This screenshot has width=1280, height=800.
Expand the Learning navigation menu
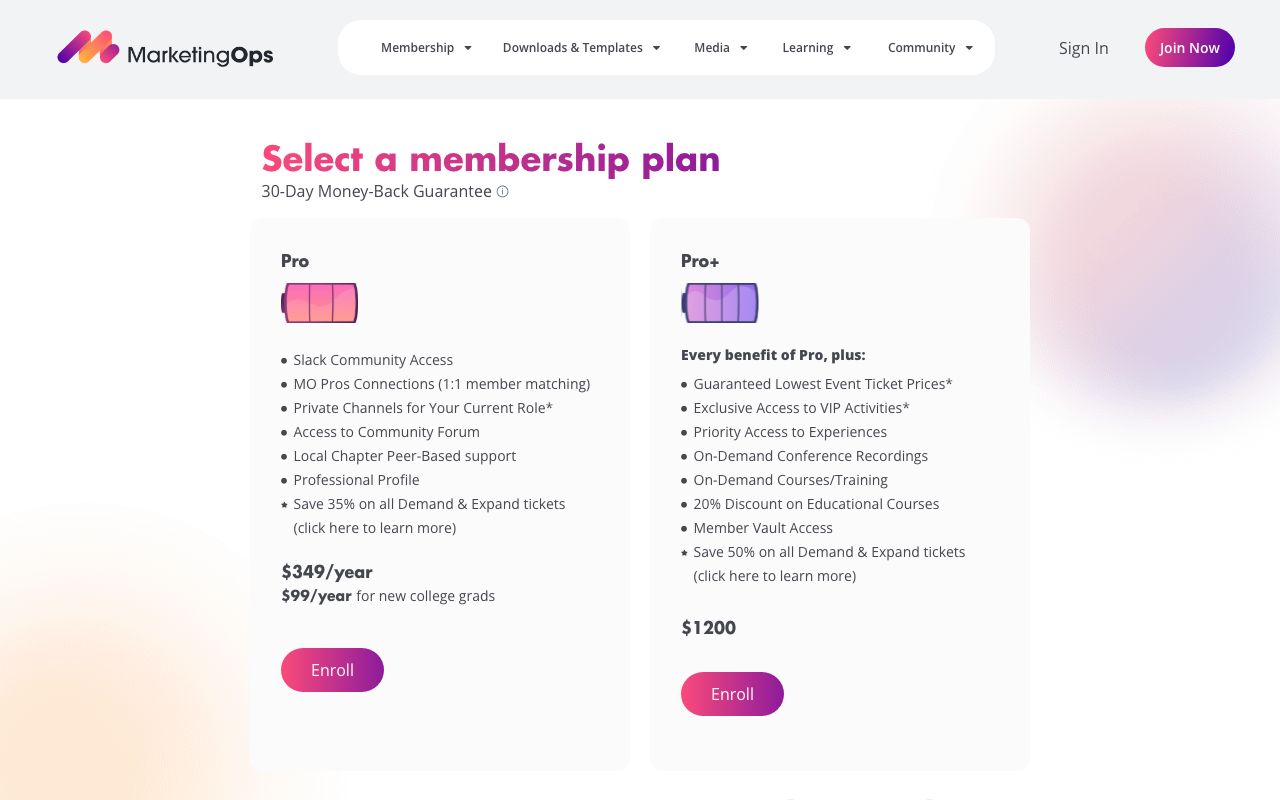(x=807, y=47)
